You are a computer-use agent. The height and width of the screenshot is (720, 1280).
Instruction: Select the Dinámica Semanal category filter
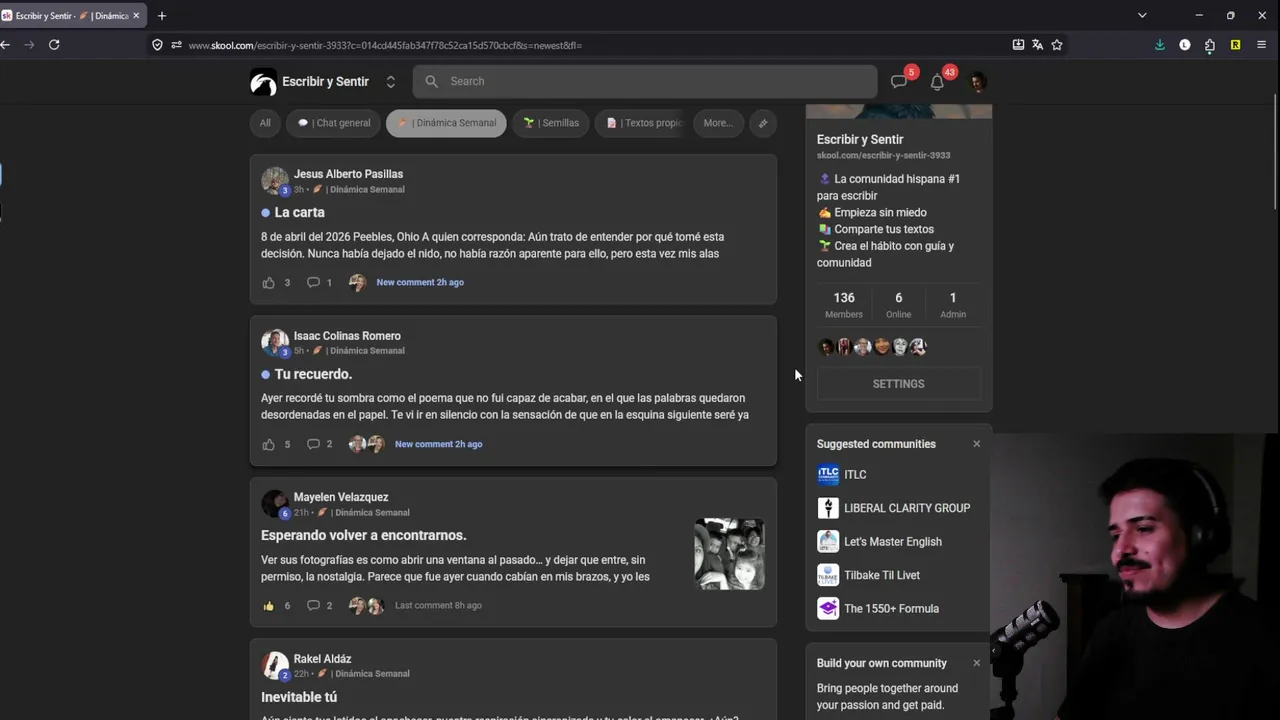[446, 123]
